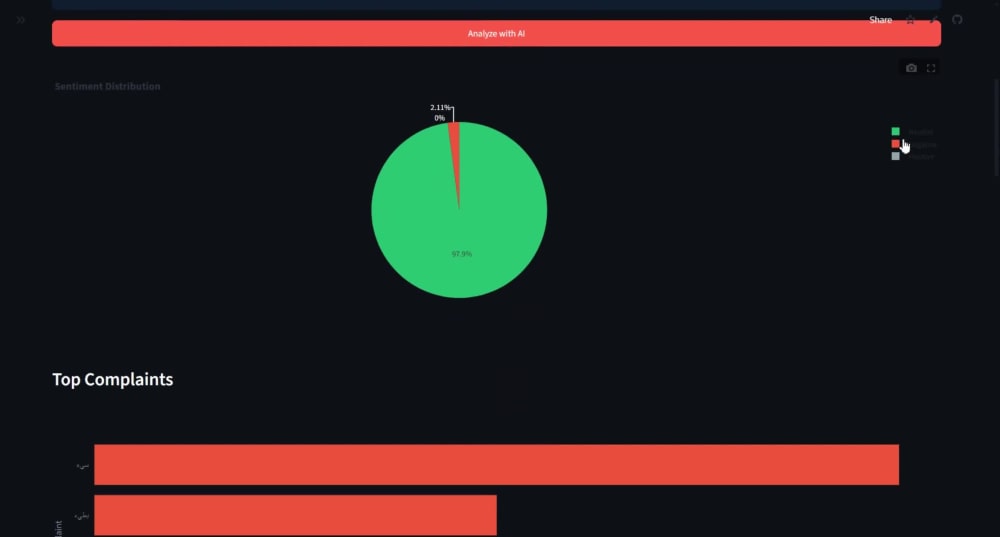The width and height of the screenshot is (1000, 537).
Task: Open the Share option in the header
Action: coord(880,20)
